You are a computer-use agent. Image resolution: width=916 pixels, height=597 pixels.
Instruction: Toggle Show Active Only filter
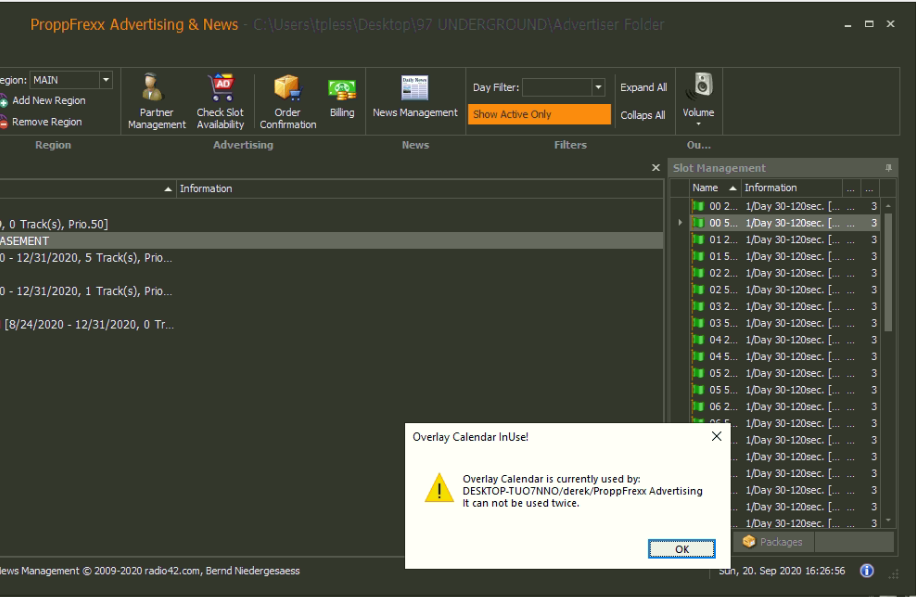click(x=539, y=114)
